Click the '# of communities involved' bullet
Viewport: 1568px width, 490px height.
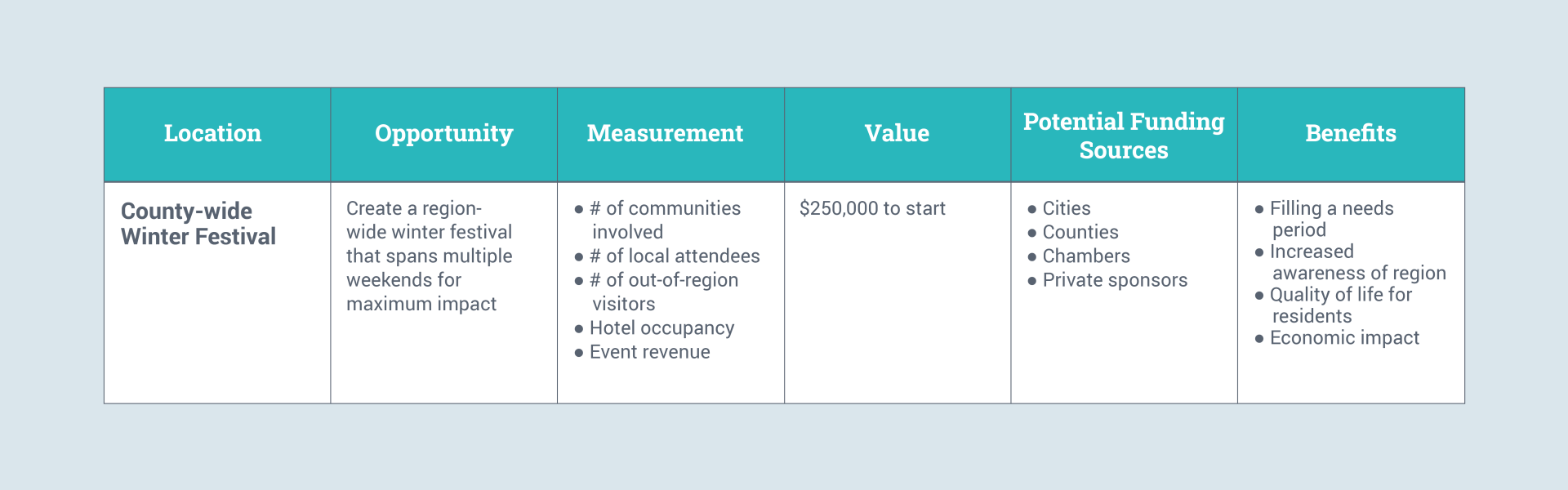click(x=664, y=220)
